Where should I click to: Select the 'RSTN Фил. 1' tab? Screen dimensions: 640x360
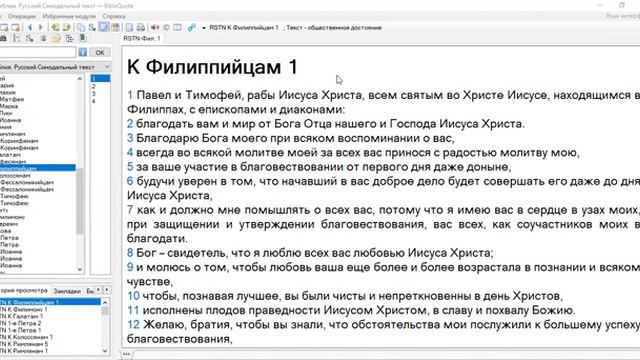142,38
